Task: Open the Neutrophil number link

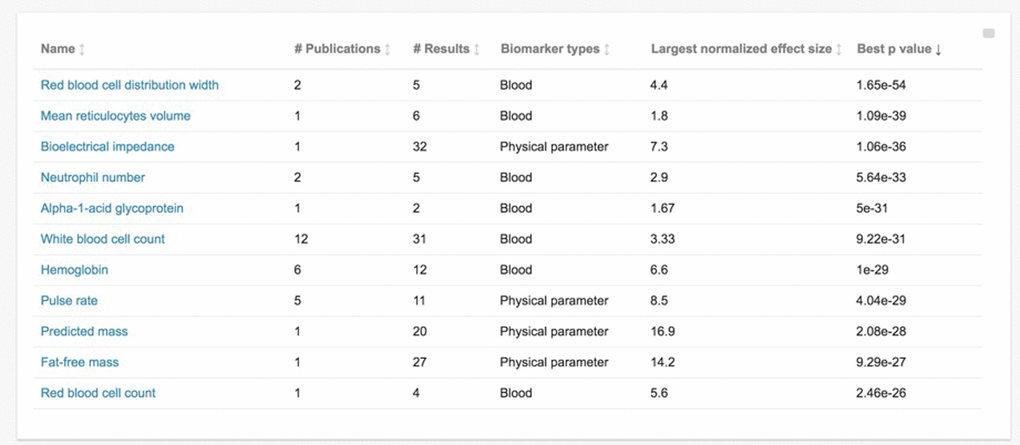Action: click(92, 178)
